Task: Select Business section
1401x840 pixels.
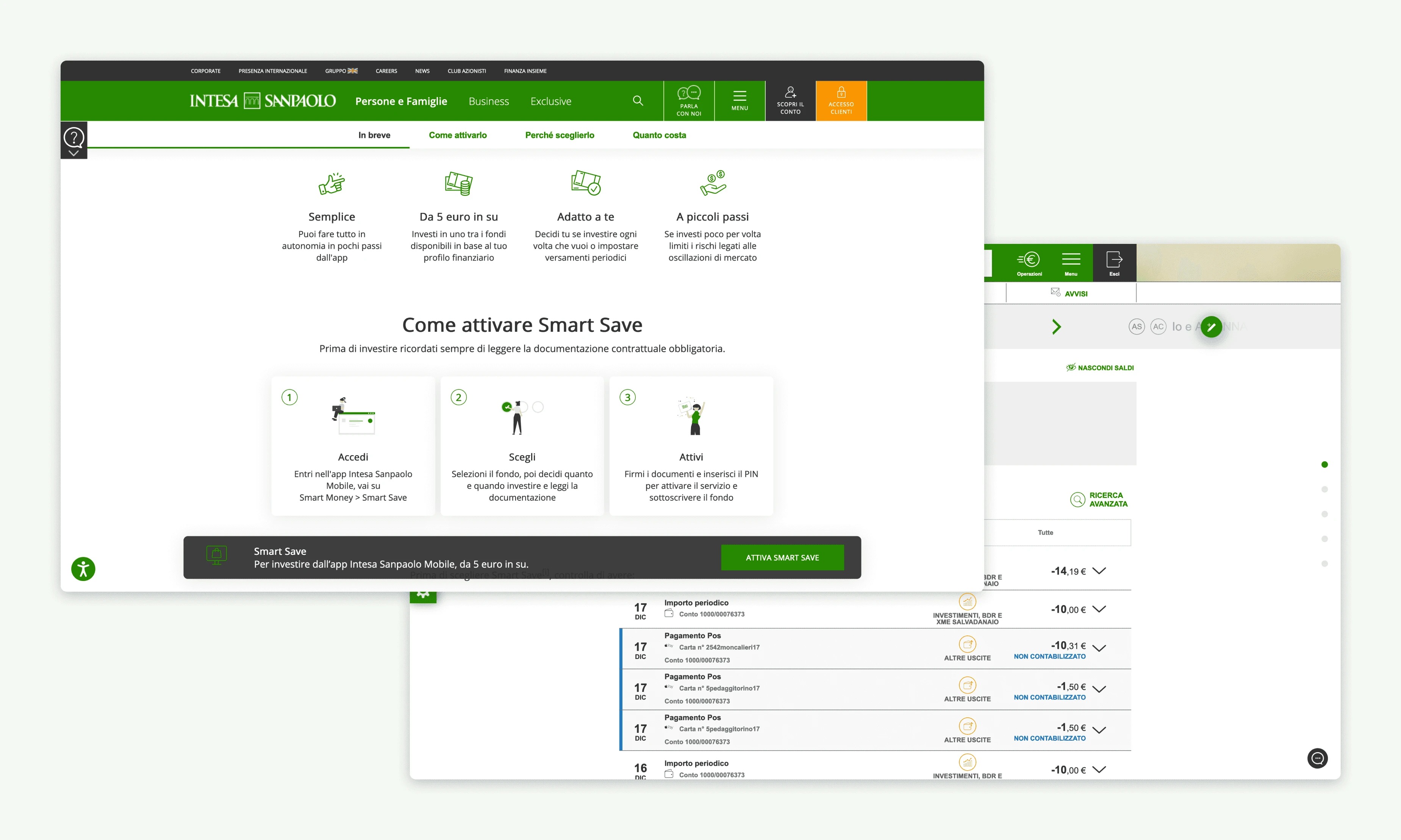Action: [488, 101]
